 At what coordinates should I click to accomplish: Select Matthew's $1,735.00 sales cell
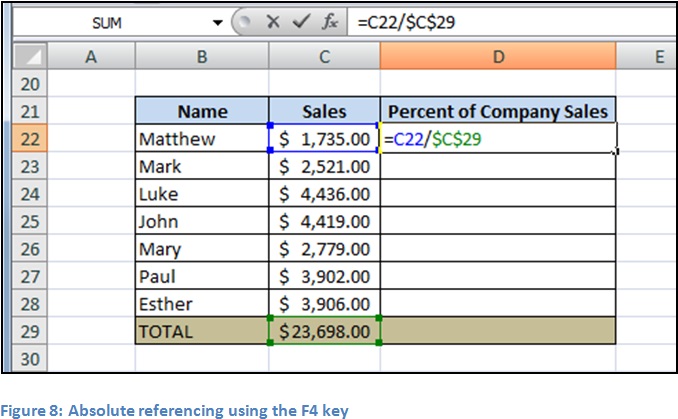324,139
